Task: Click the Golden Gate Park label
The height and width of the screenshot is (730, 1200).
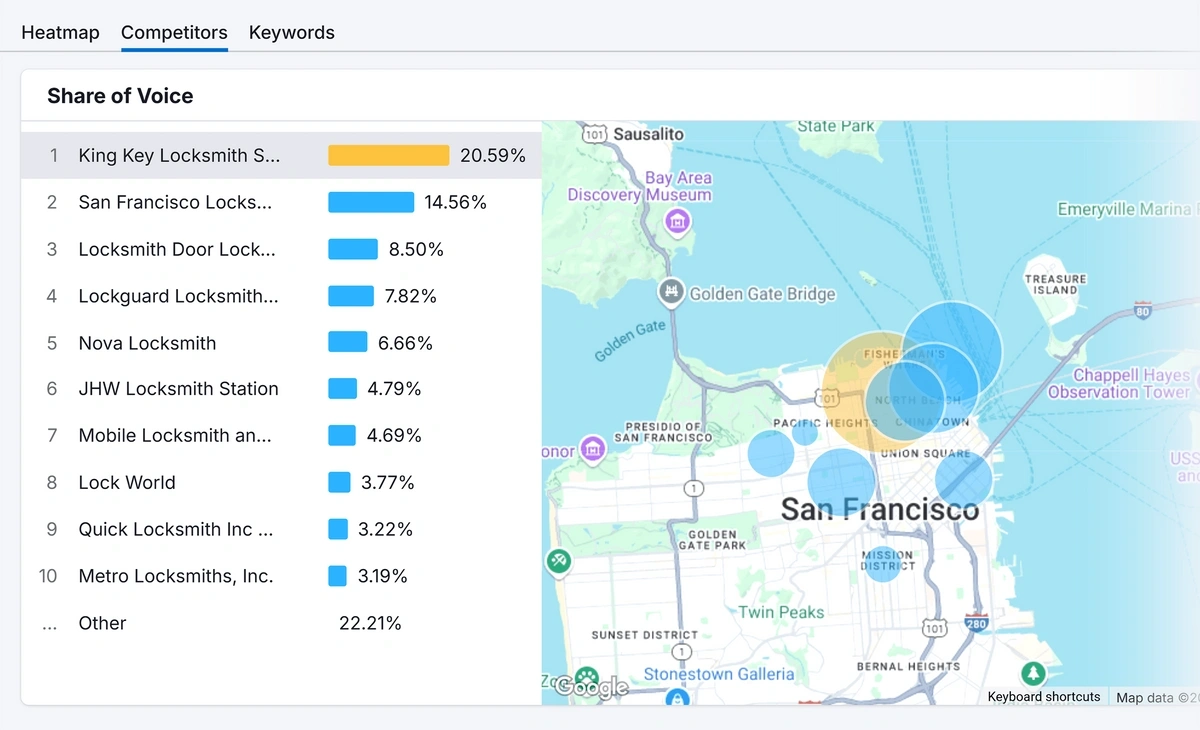Action: coord(712,540)
